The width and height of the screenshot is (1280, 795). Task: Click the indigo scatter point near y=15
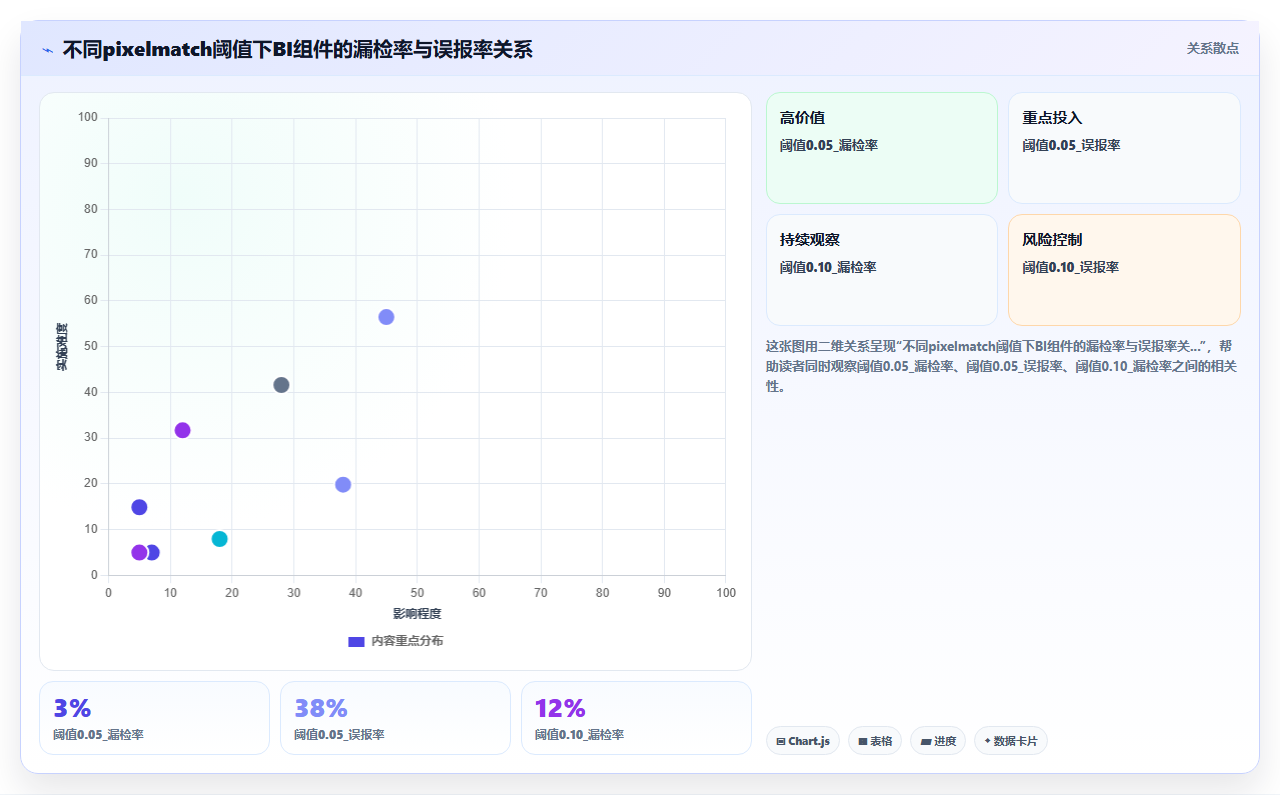(139, 507)
